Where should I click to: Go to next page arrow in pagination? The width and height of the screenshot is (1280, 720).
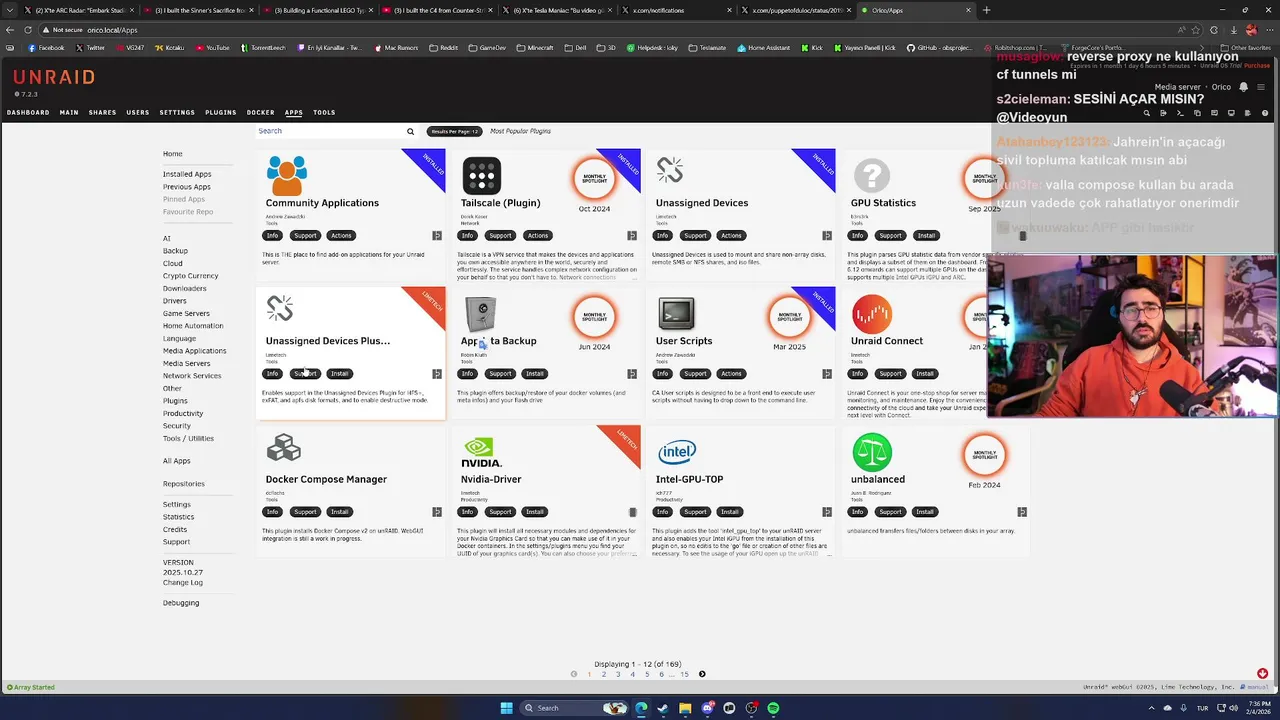tap(702, 674)
